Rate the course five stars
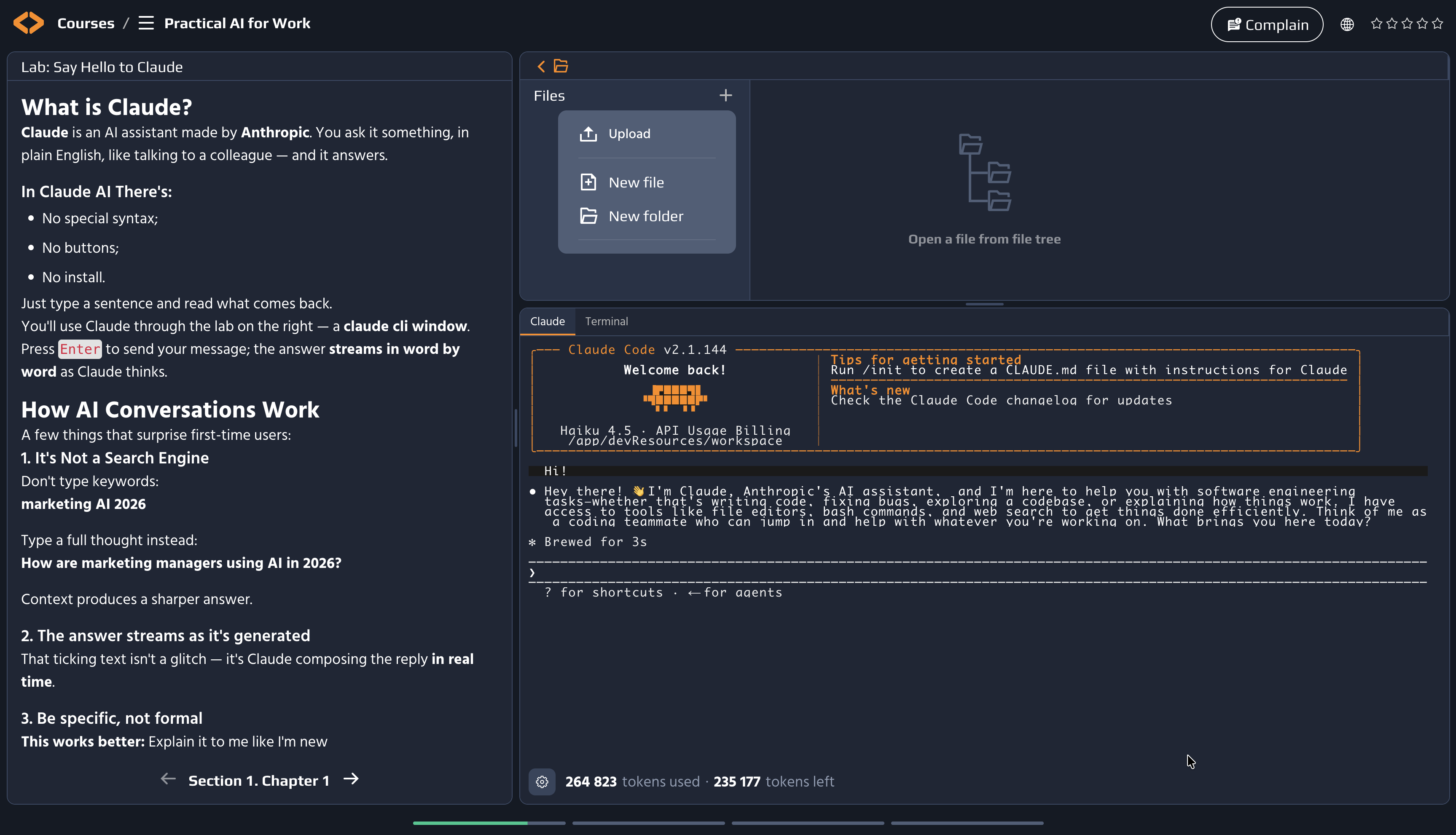This screenshot has height=835, width=1456. (x=1437, y=24)
